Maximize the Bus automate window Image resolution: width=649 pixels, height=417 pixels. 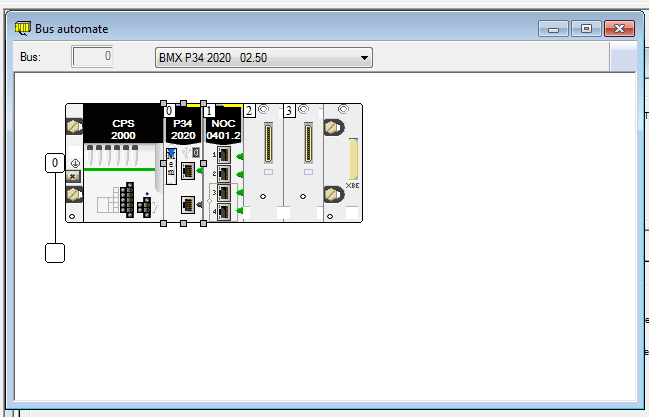[588, 29]
